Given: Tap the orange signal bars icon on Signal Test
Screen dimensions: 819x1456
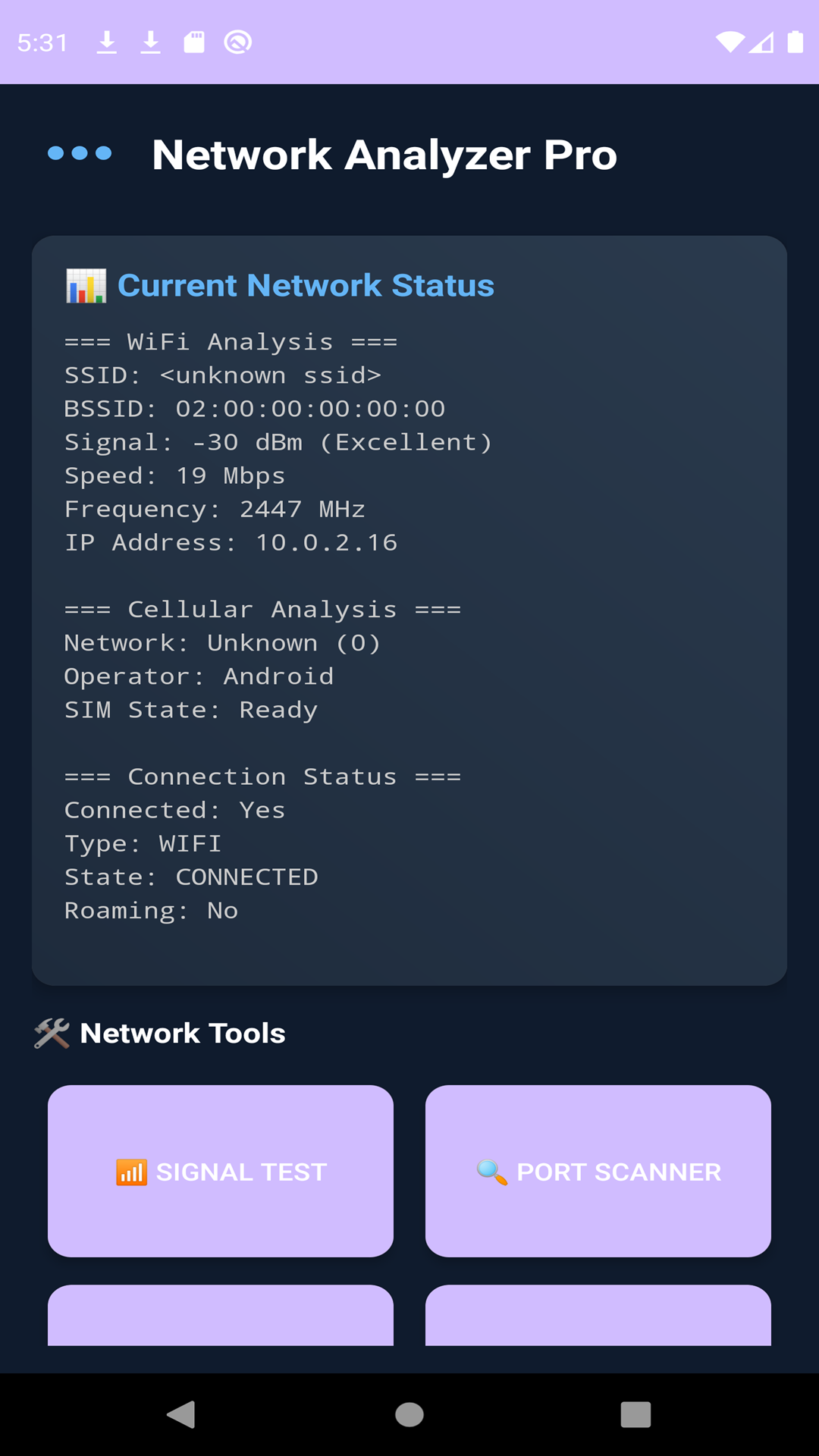Looking at the screenshot, I should pos(131,1172).
